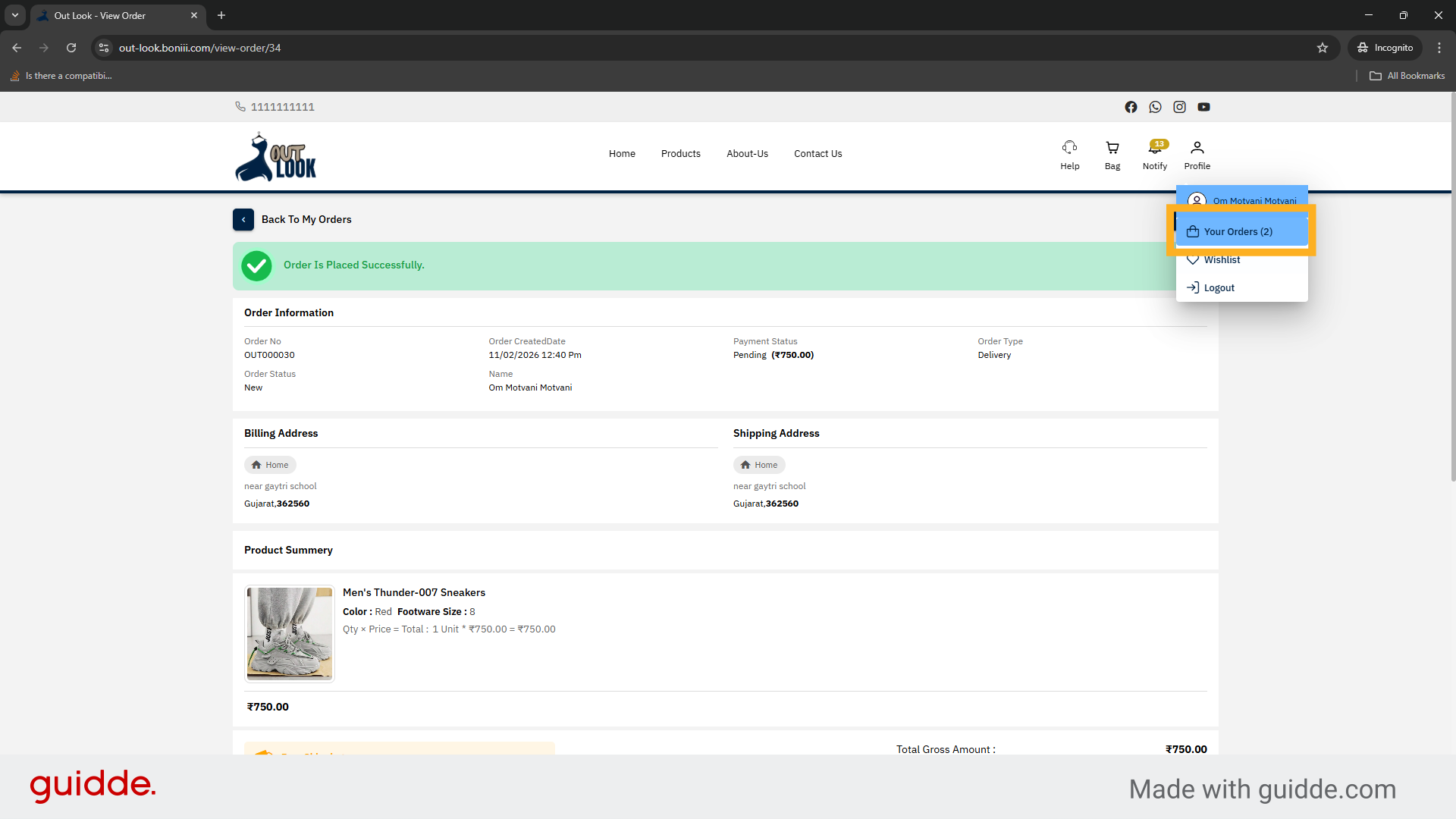Click the back arrow beside Back To My Orders
This screenshot has width=1456, height=819.
coord(243,219)
